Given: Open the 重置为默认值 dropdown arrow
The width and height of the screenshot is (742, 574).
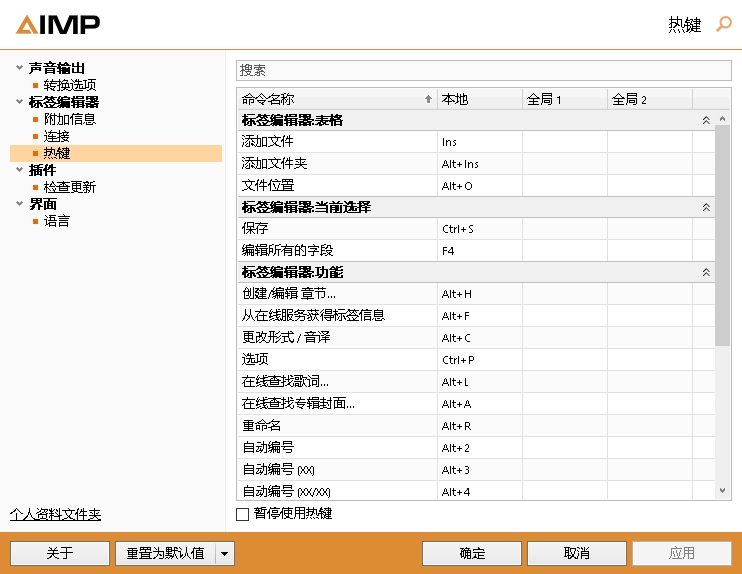Looking at the screenshot, I should [x=225, y=553].
